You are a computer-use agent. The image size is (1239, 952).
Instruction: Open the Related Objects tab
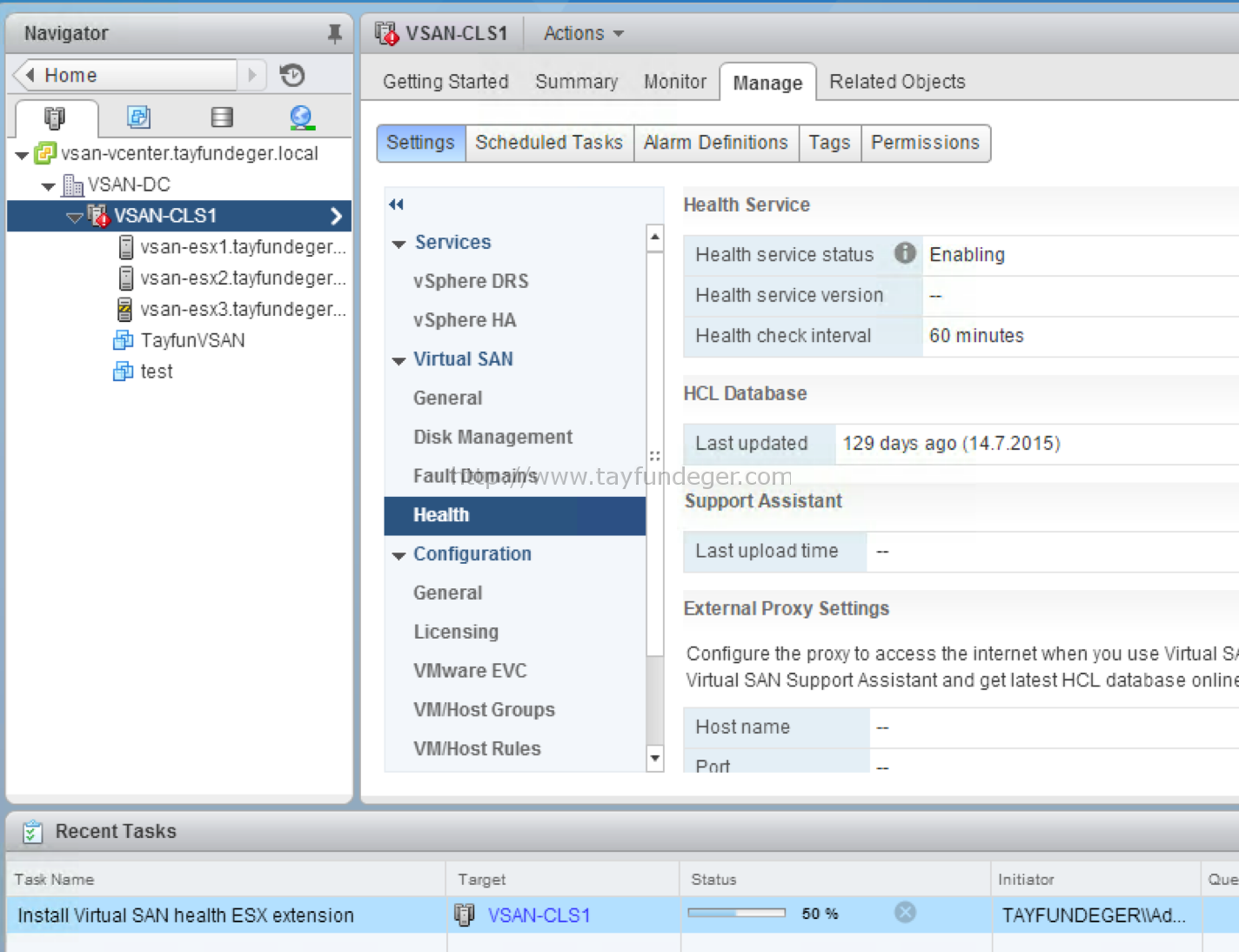pos(897,82)
